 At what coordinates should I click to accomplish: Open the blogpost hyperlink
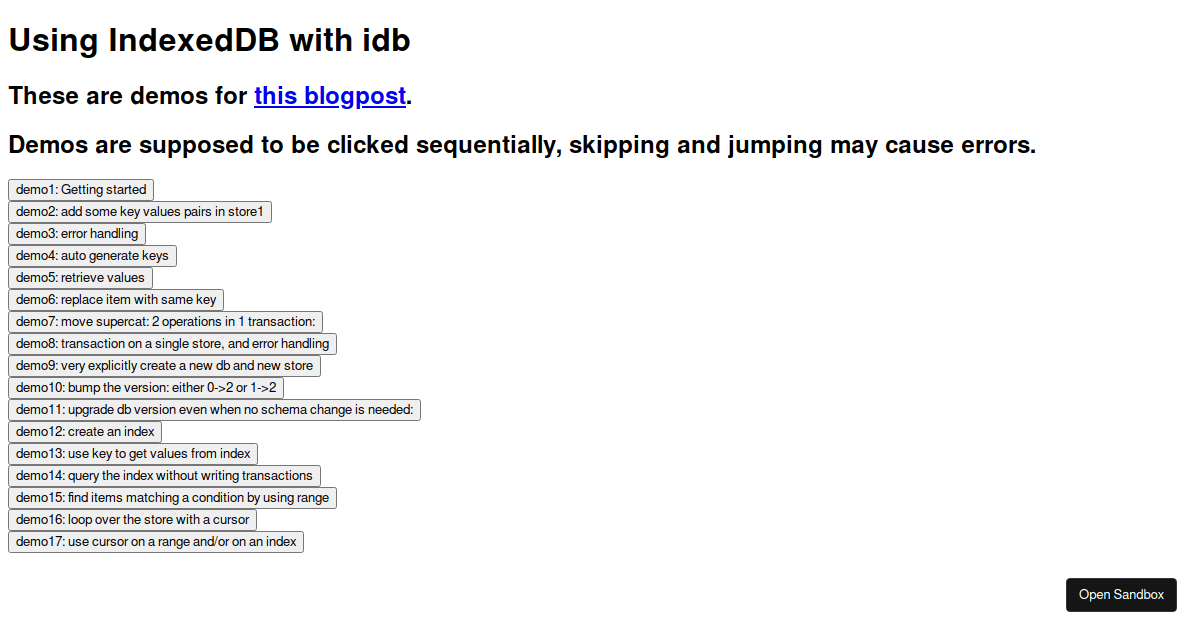tap(330, 96)
